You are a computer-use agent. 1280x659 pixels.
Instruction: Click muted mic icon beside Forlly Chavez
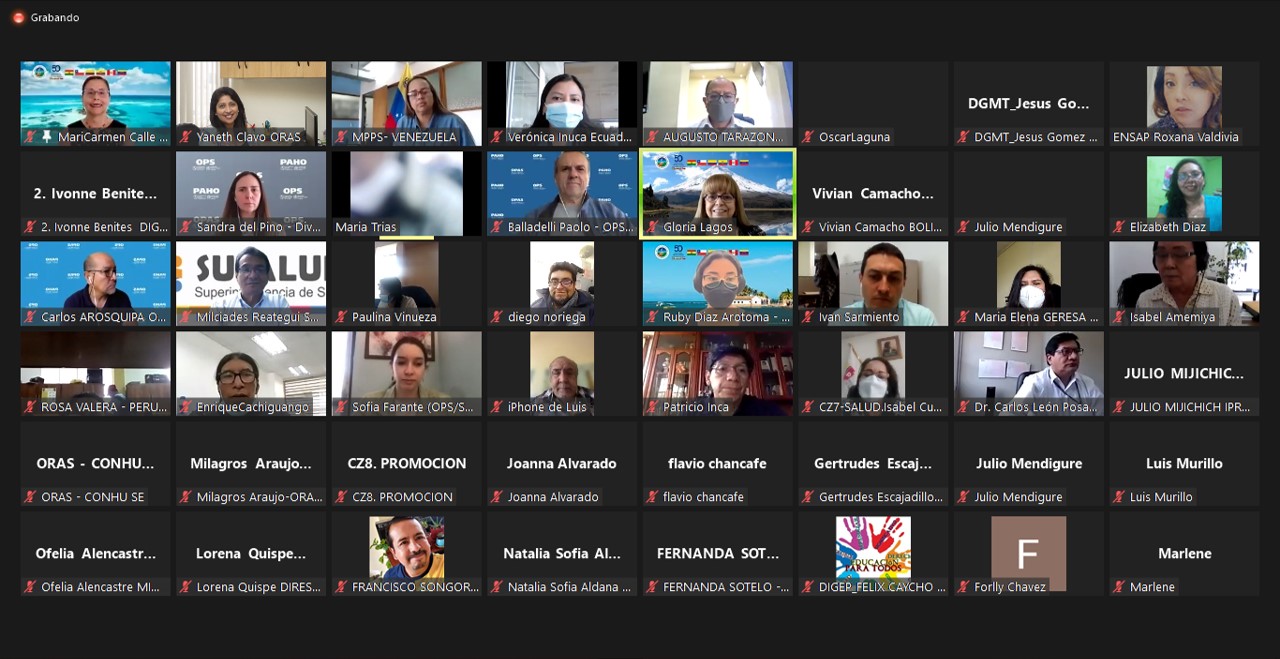pos(962,587)
